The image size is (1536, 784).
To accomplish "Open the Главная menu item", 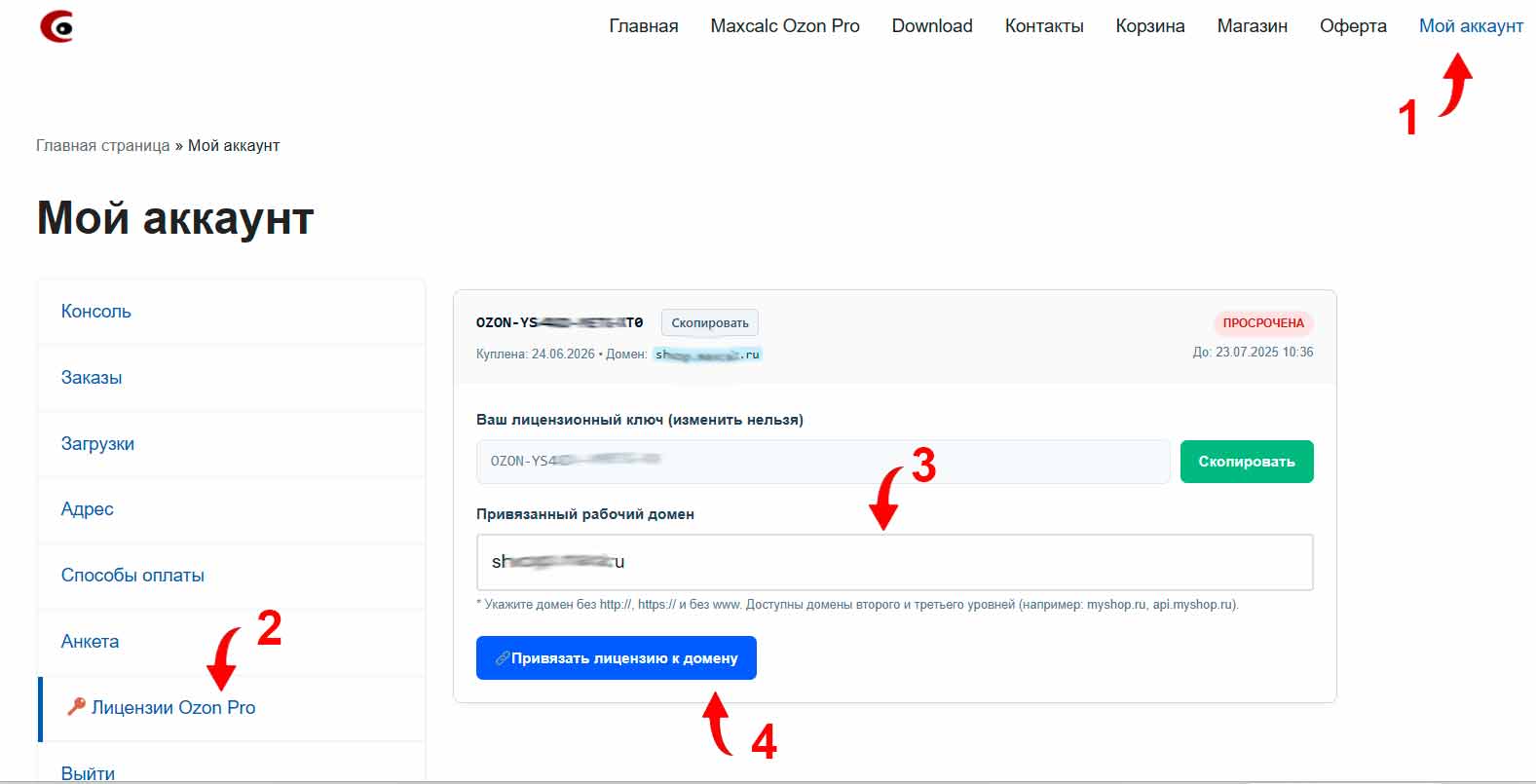I will point(644,26).
